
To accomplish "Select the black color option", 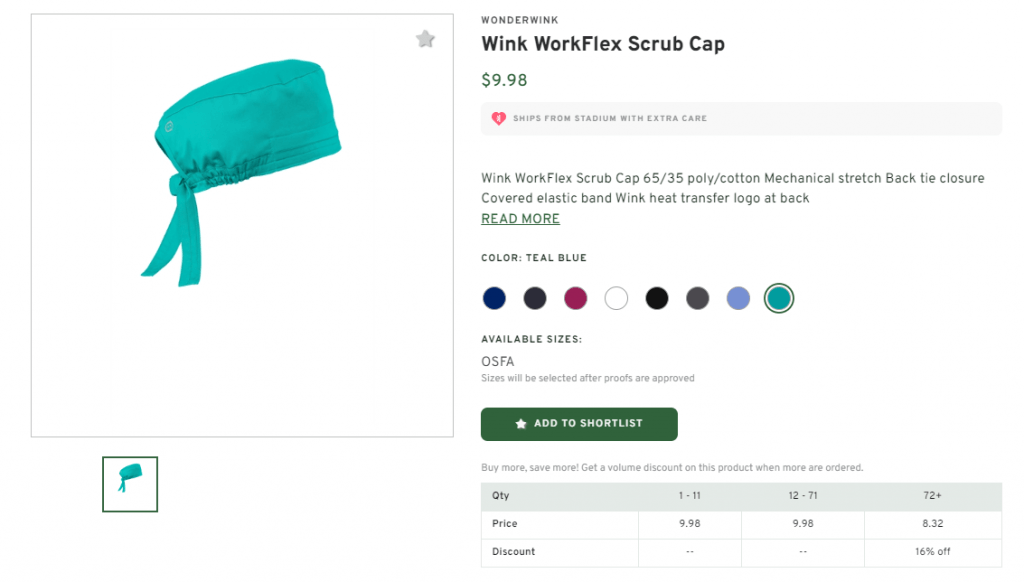I will pyautogui.click(x=657, y=297).
